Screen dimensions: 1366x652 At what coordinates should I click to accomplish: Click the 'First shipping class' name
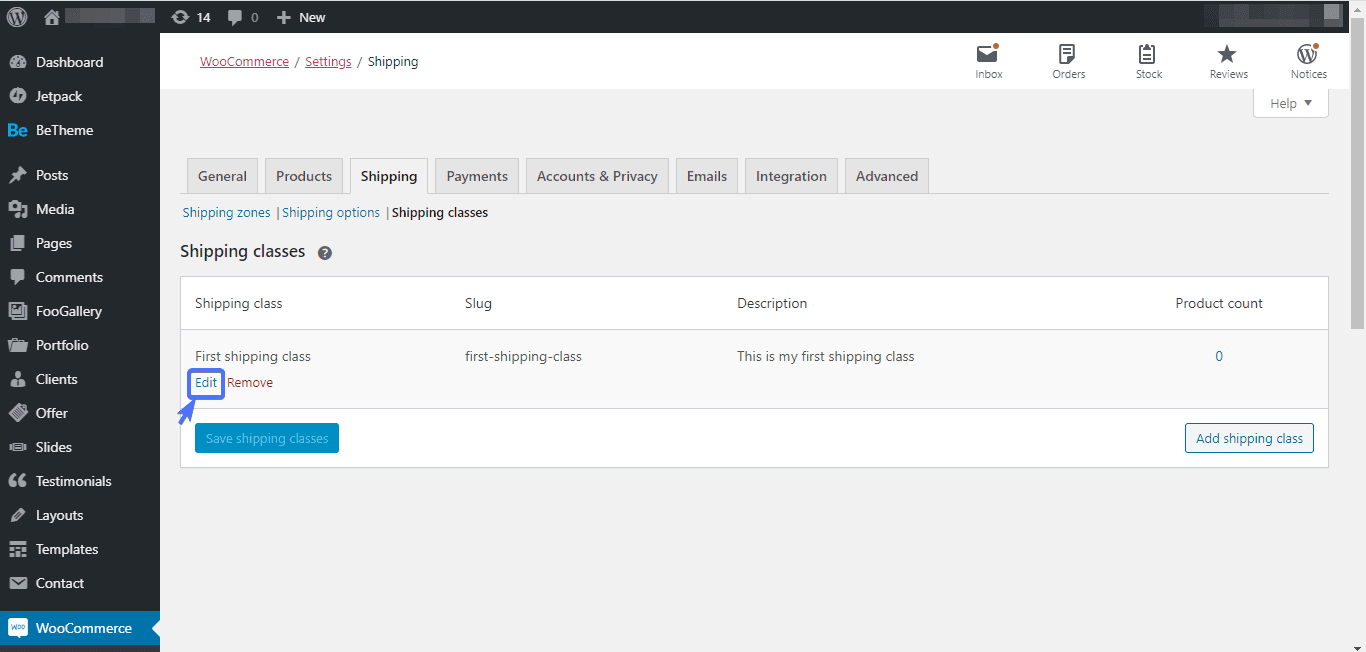click(x=253, y=356)
